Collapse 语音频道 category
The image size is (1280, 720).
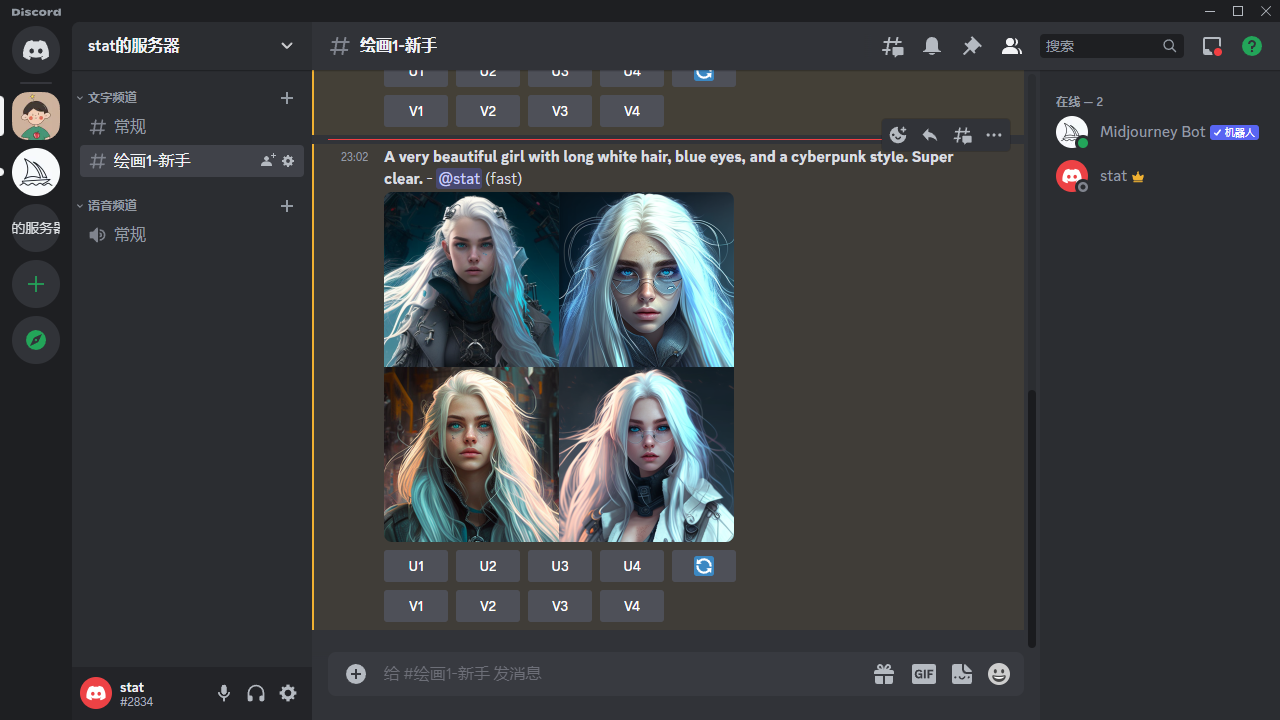point(107,205)
